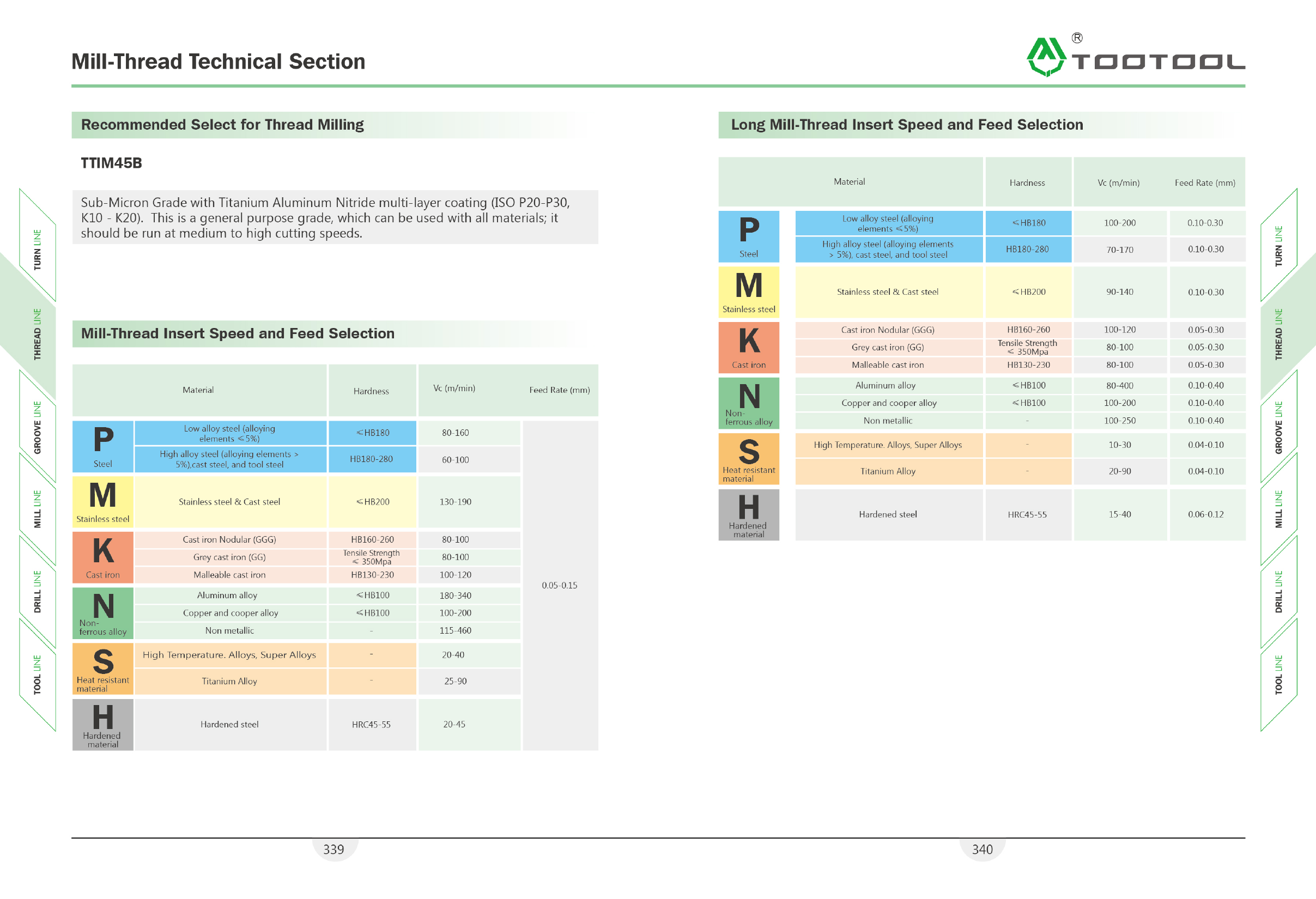Click 'HB180-280' hardness in right table
Viewport: 1316px width, 899px height.
[1027, 249]
